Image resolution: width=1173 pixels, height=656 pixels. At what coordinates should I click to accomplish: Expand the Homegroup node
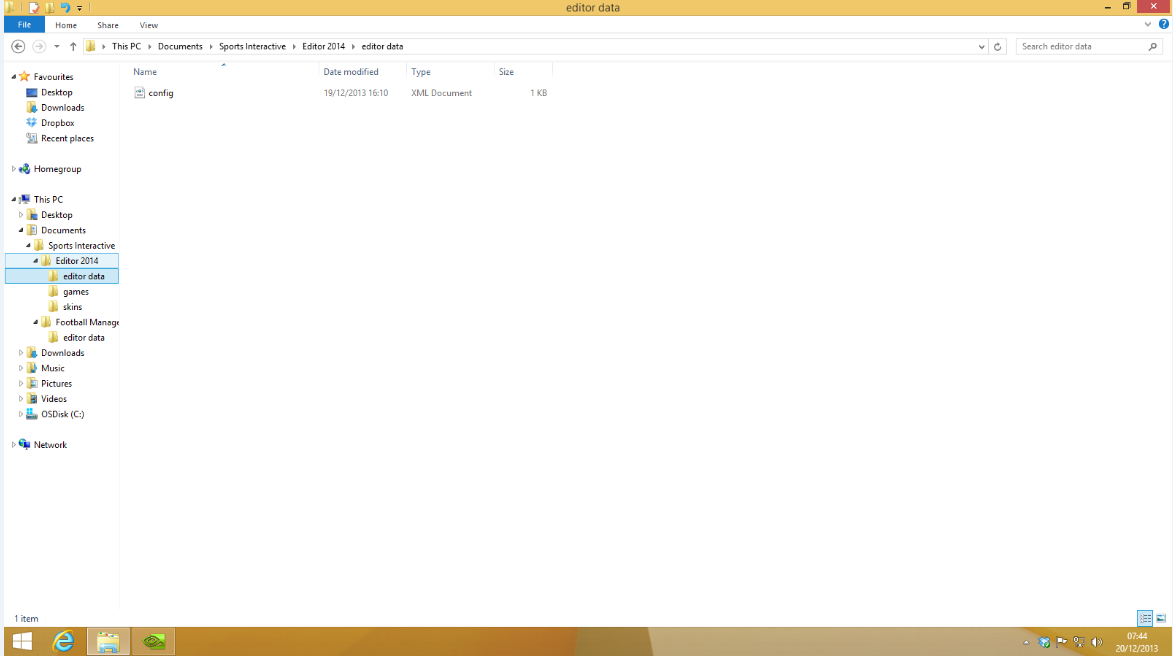(x=13, y=169)
